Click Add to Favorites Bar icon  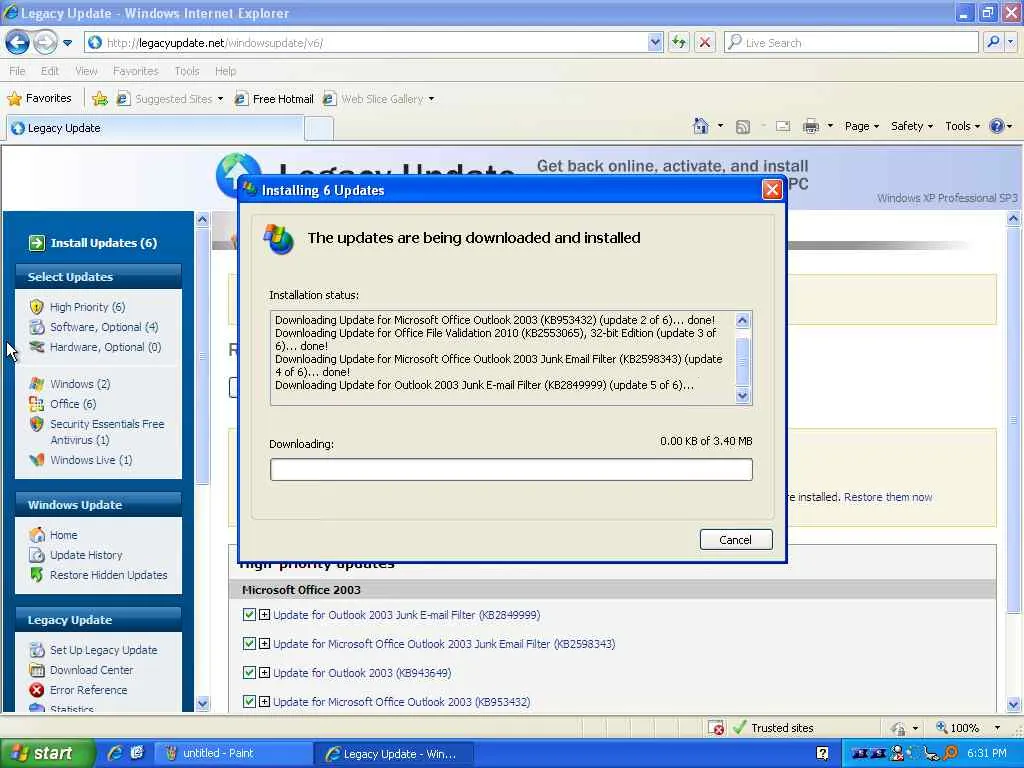tap(100, 99)
